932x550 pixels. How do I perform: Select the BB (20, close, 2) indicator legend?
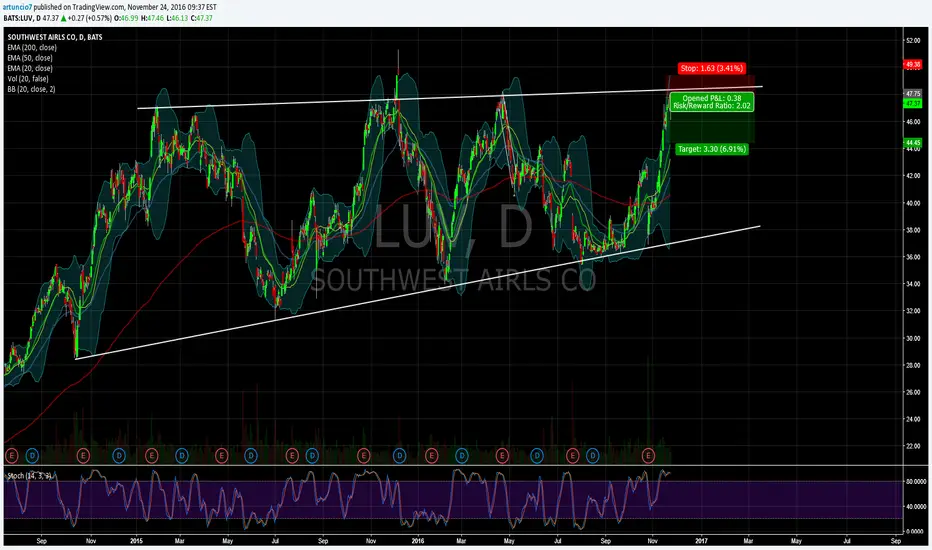tap(32, 89)
